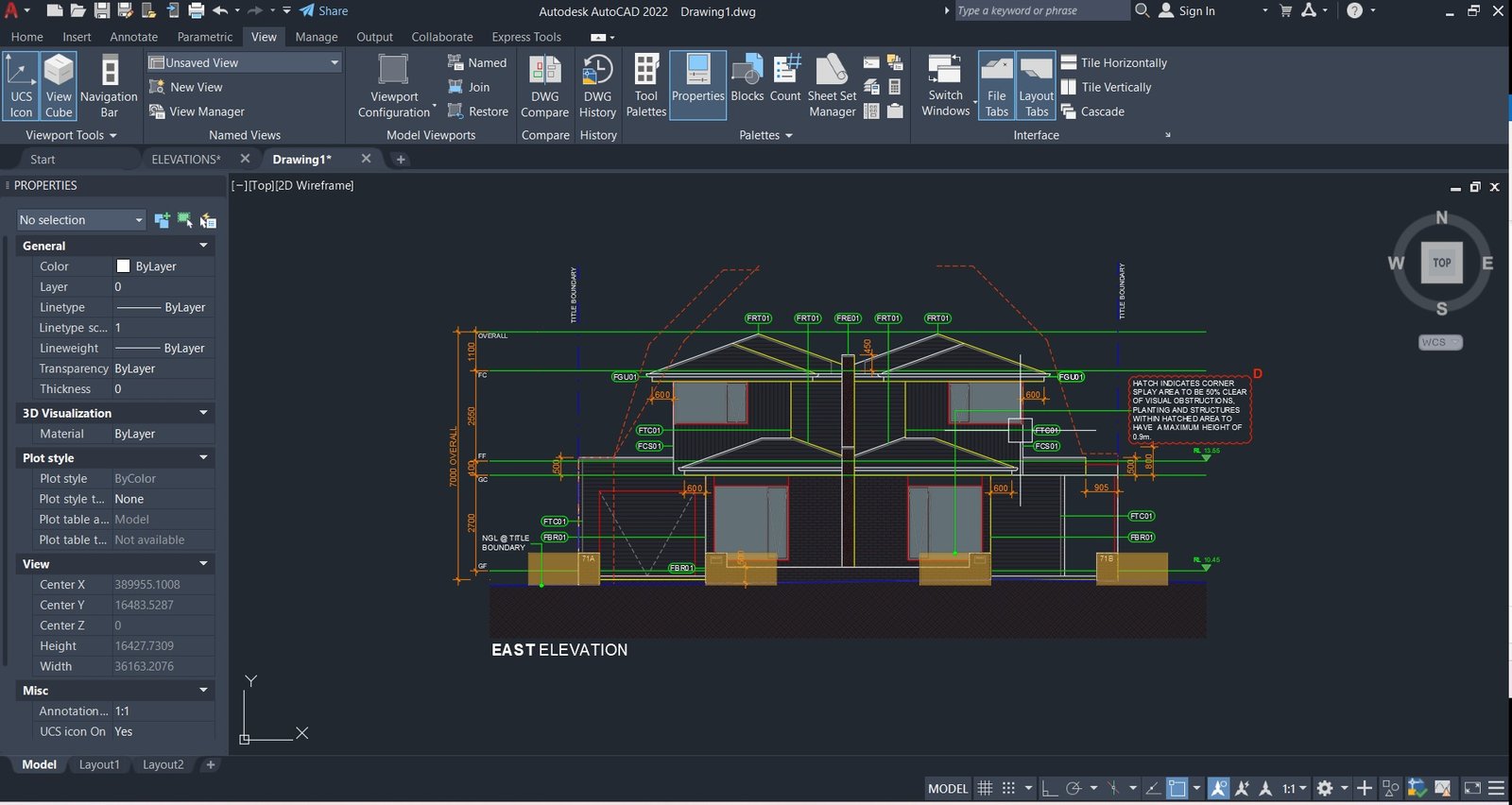Toggle Clean Screen icon
This screenshot has height=805, width=1512.
(1472, 788)
